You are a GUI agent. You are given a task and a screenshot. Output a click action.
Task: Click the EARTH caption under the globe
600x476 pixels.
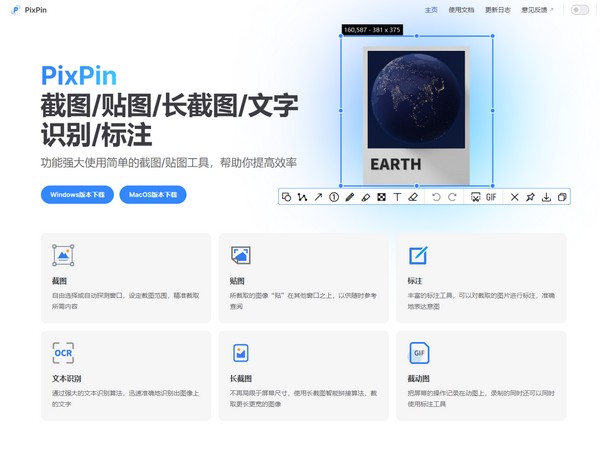pos(396,164)
